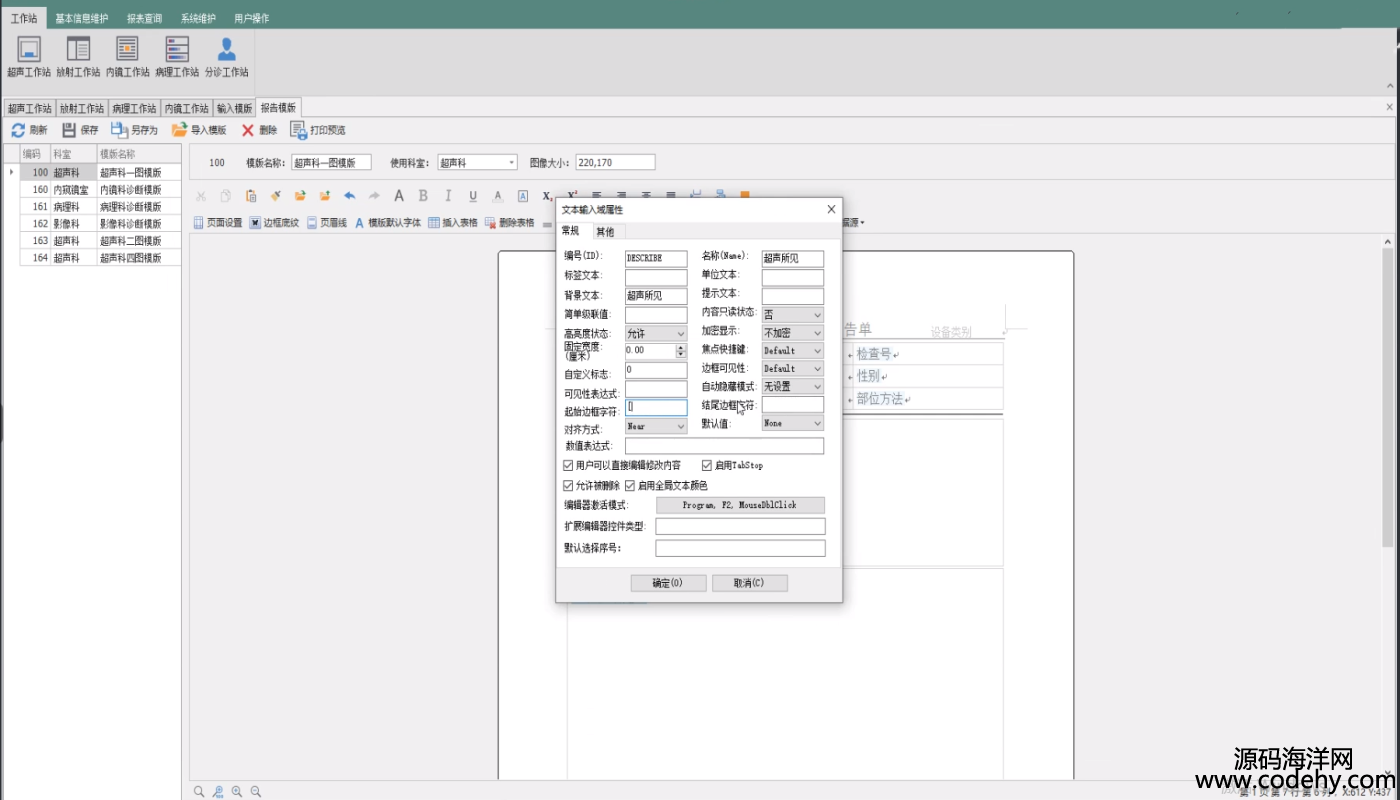Click the 插入表格 insert table icon

point(434,223)
